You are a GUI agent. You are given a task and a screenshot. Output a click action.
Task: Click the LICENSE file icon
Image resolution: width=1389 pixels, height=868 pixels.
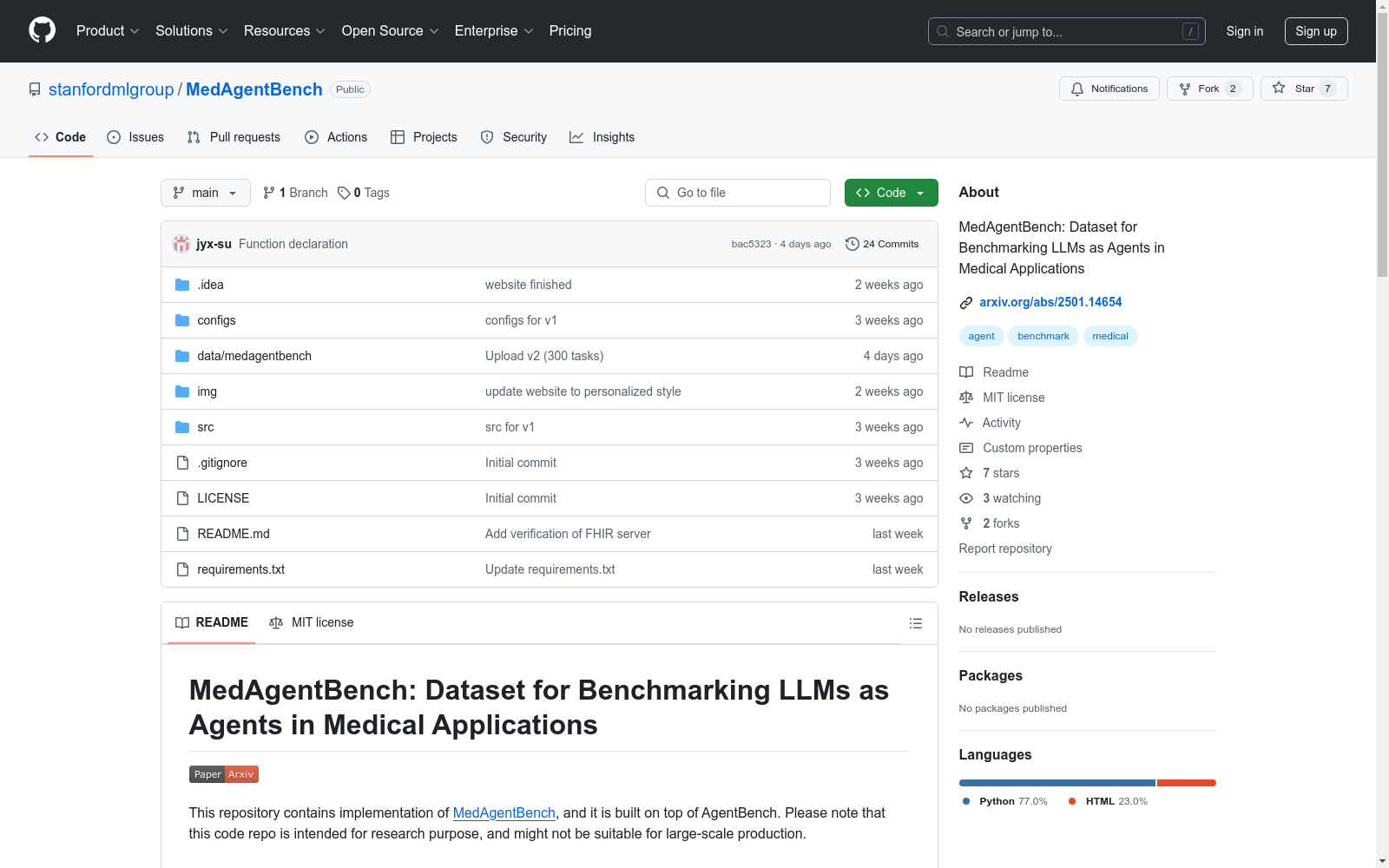click(x=182, y=498)
